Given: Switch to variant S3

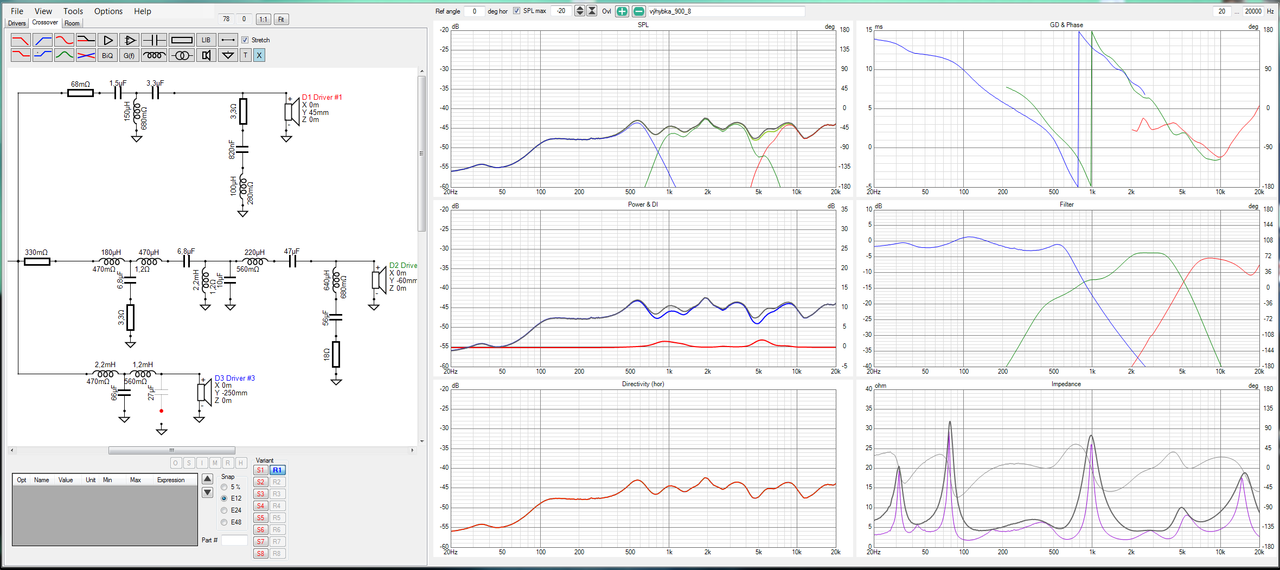Looking at the screenshot, I should pyautogui.click(x=260, y=494).
